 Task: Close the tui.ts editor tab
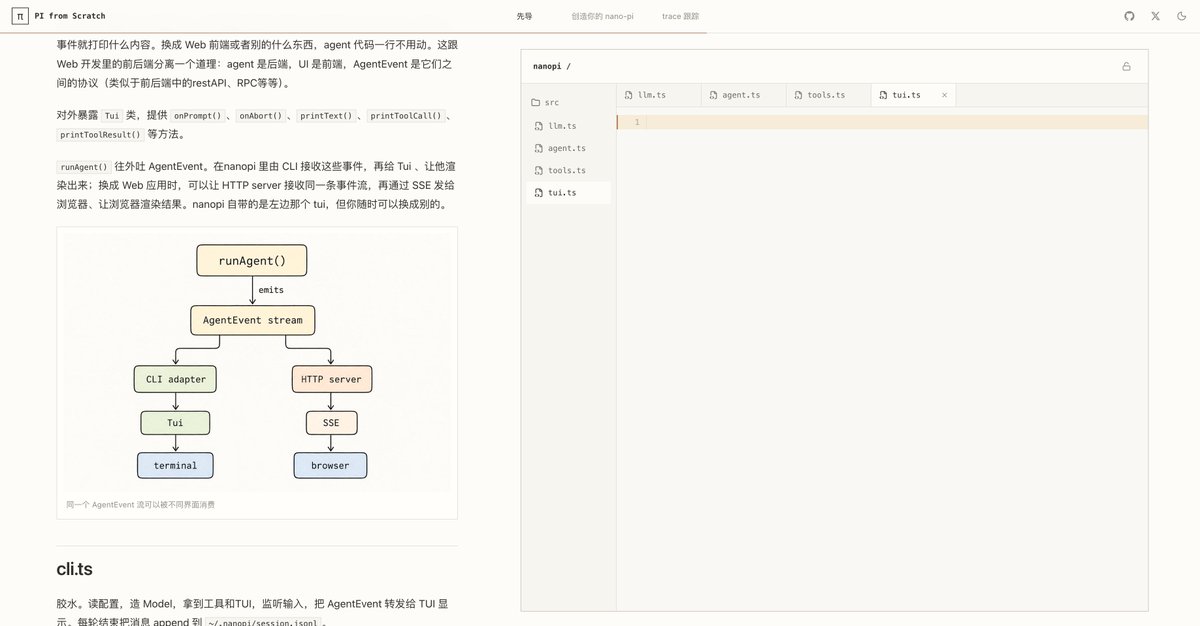coord(944,95)
